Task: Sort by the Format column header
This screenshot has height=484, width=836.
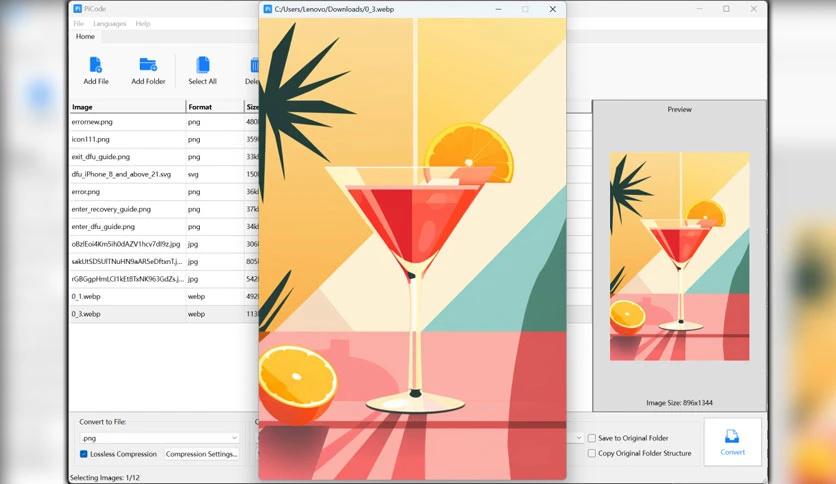Action: 215,107
